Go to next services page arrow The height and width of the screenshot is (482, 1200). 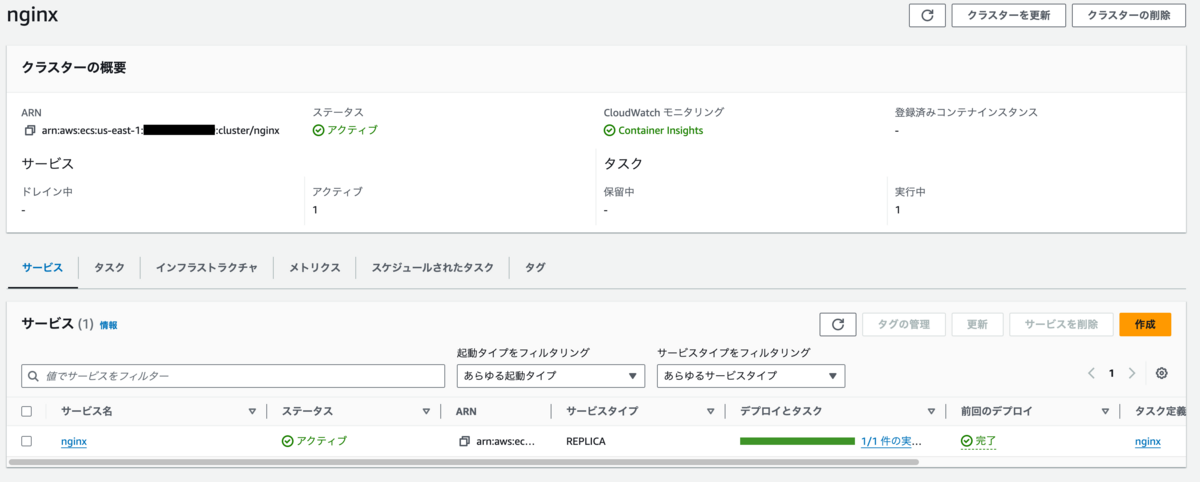pos(1131,373)
